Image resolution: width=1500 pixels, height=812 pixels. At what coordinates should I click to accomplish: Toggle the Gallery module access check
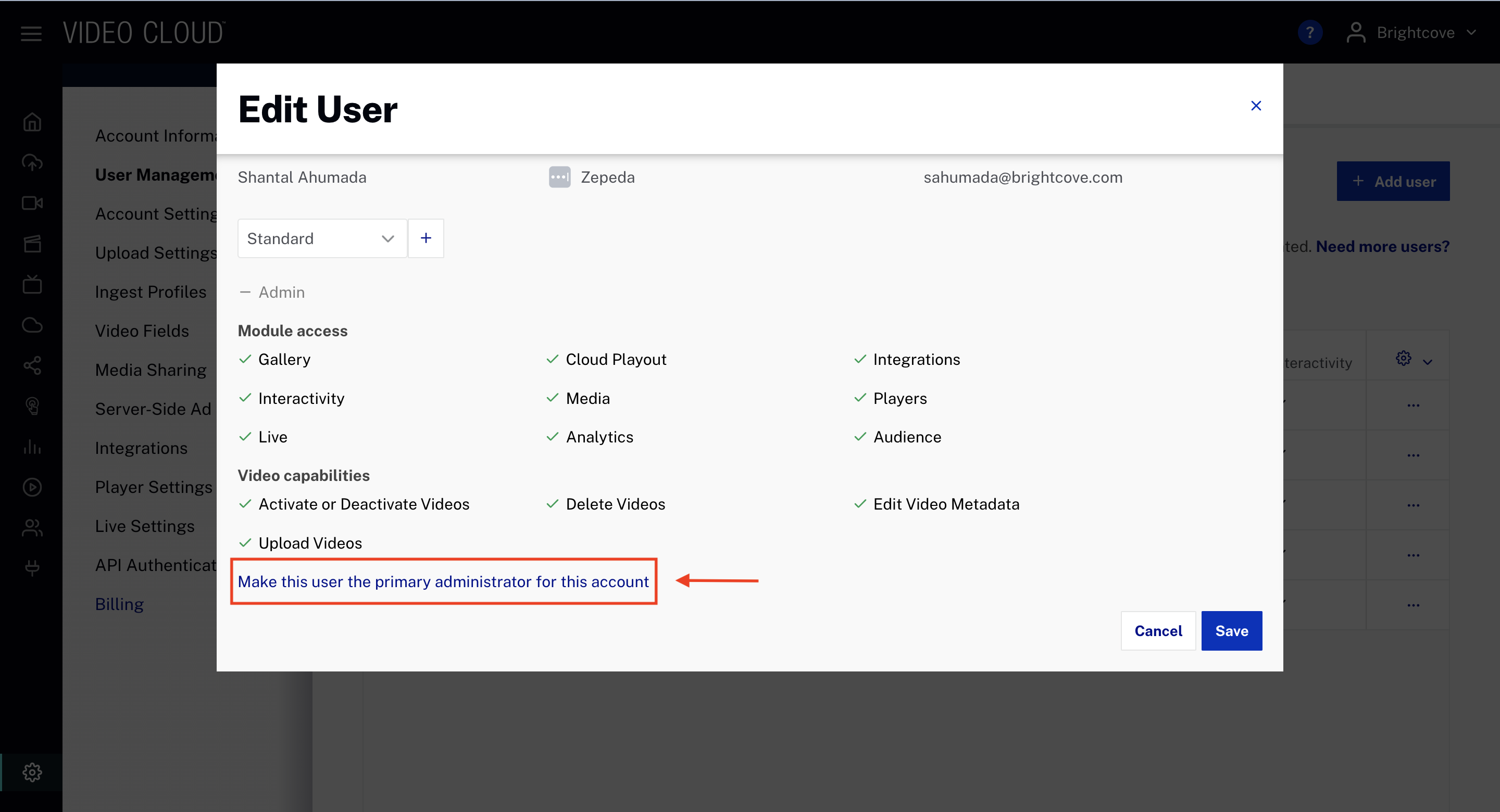point(245,359)
